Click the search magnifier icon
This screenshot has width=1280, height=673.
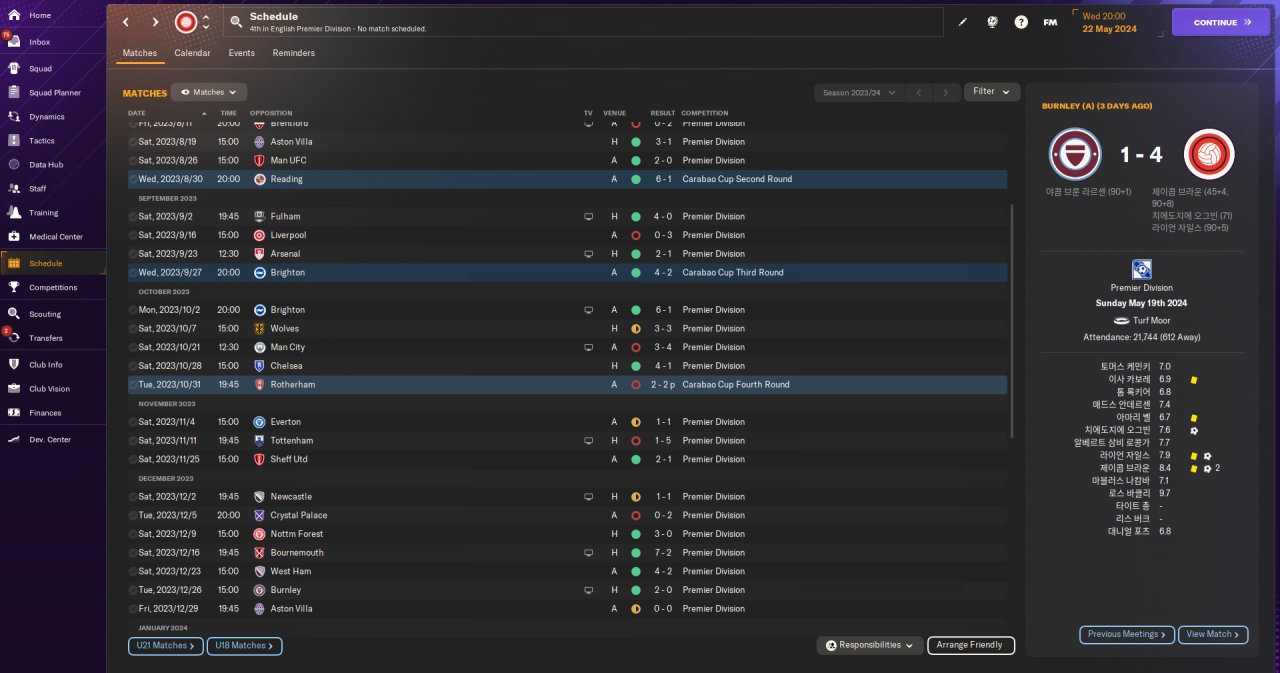pos(236,21)
